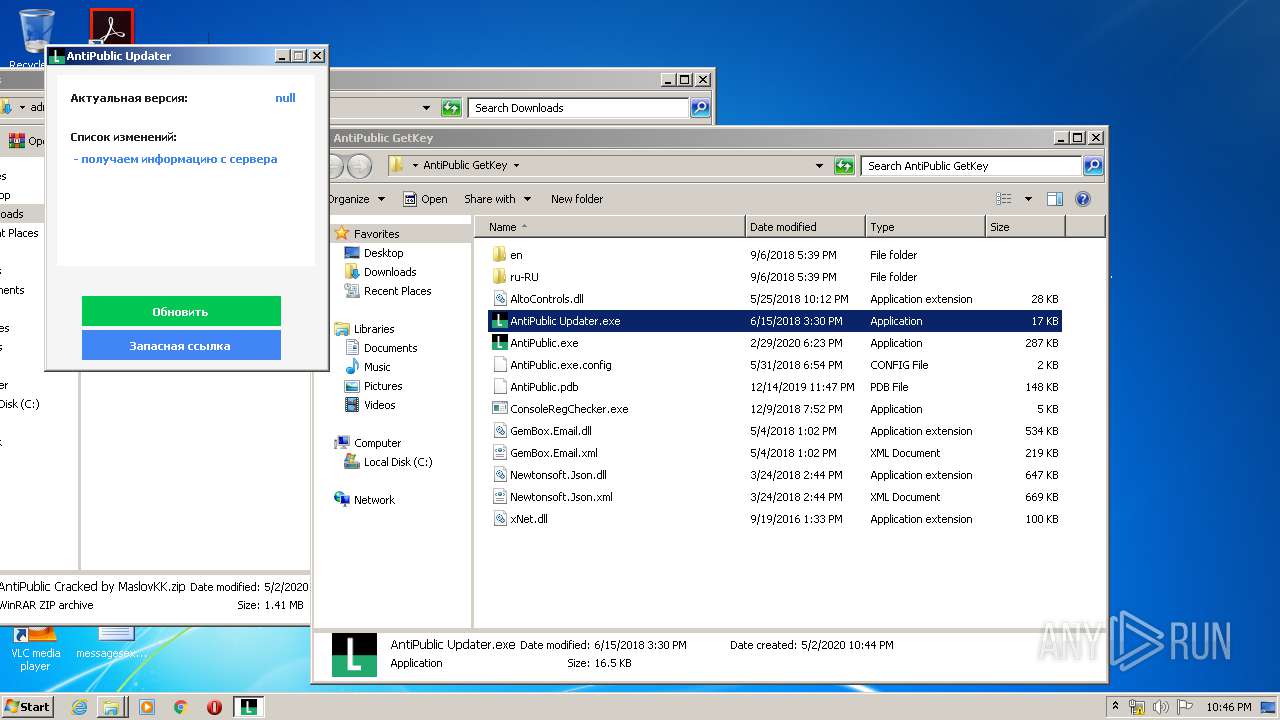Open Recent Places in navigation pane
The image size is (1280, 720).
point(397,291)
